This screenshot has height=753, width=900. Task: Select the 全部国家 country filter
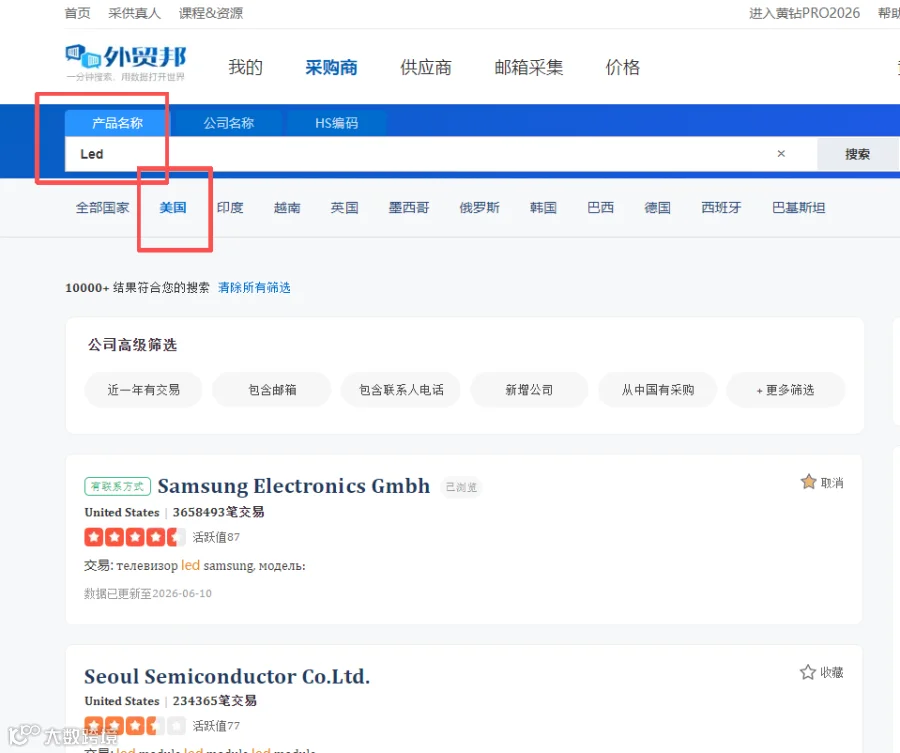[103, 208]
